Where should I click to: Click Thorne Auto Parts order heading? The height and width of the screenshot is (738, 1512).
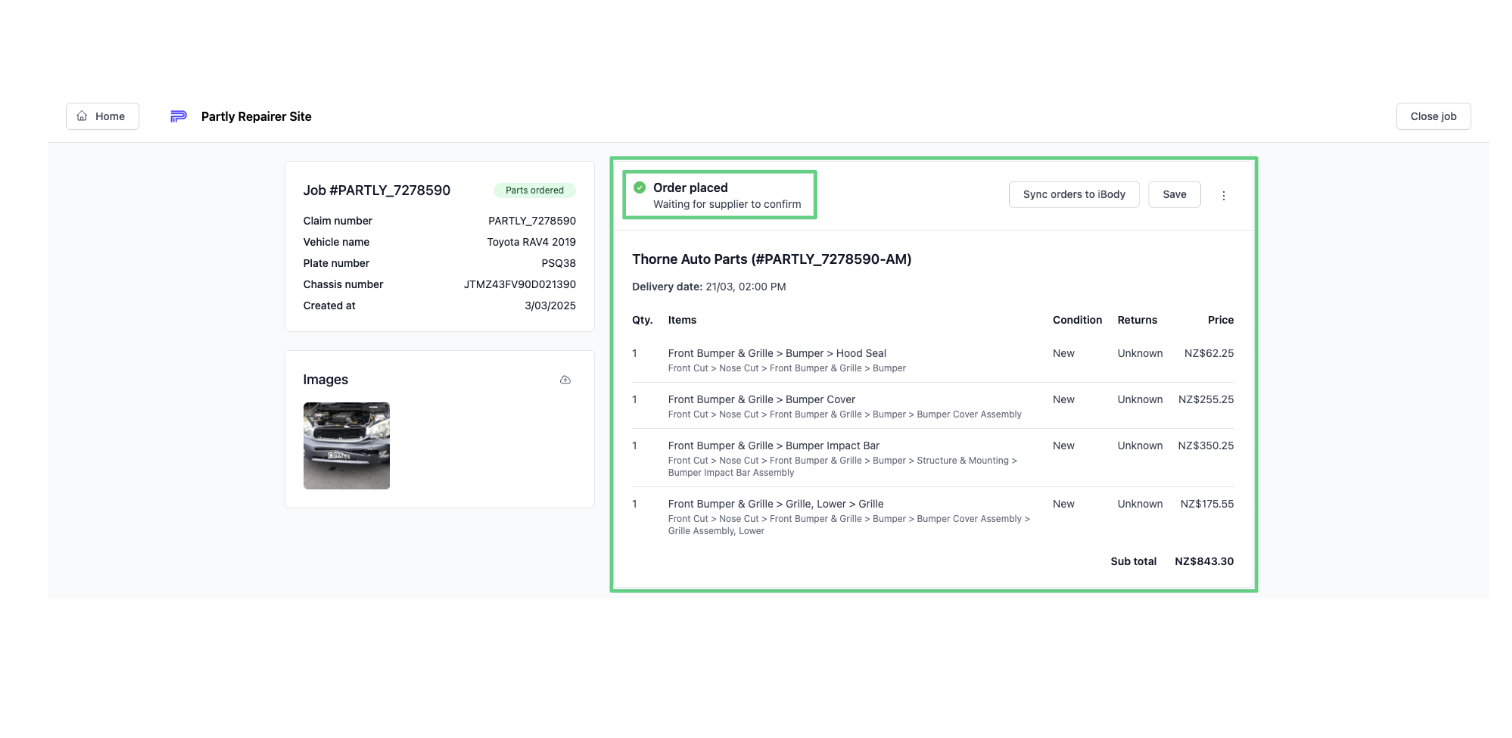tap(772, 259)
